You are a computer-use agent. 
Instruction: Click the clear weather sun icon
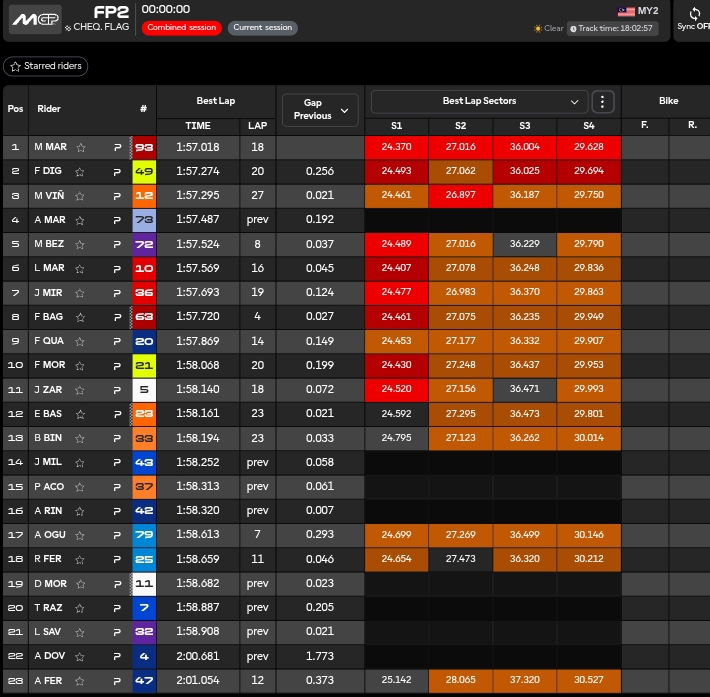tap(538, 29)
